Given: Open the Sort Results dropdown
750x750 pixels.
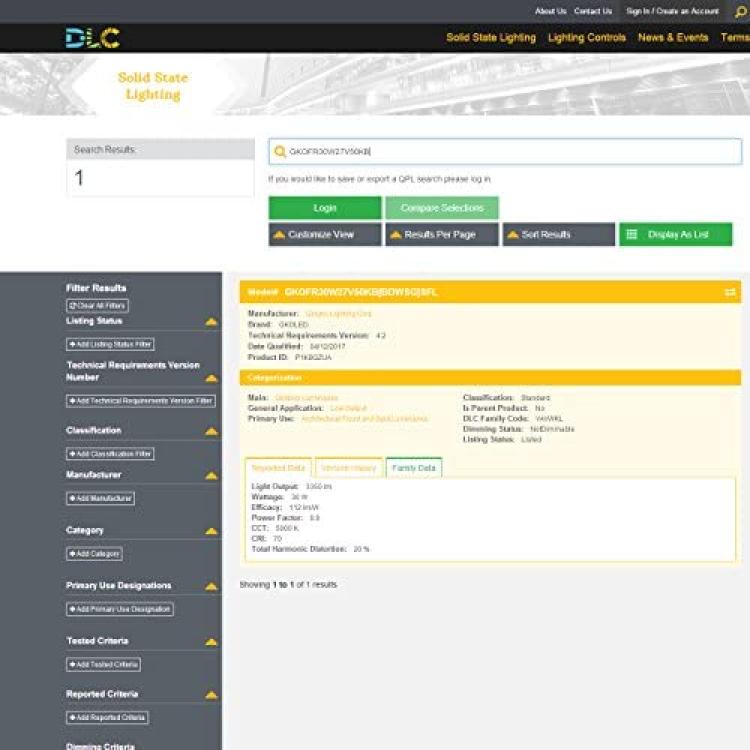Looking at the screenshot, I should [559, 234].
